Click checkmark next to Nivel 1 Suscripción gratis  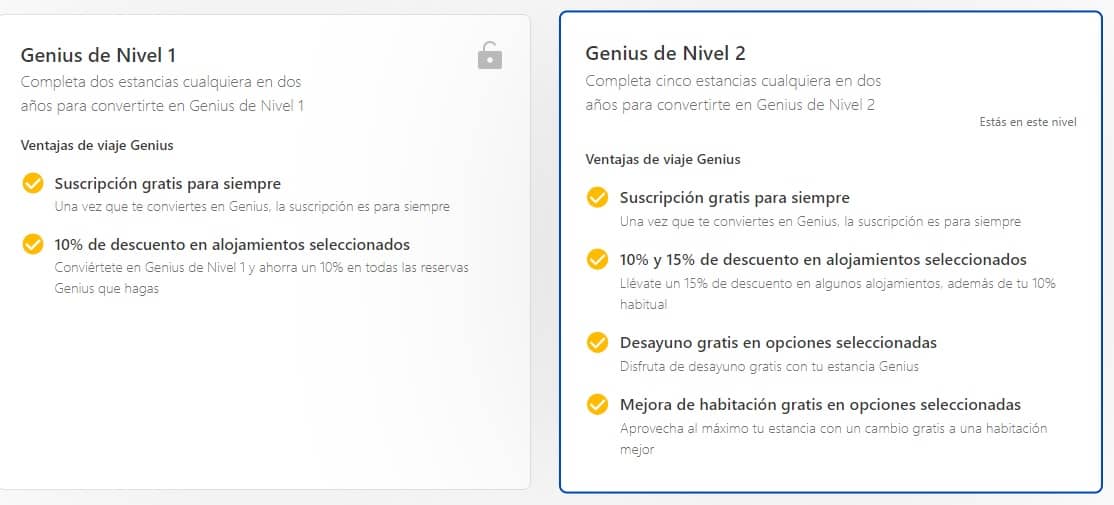(x=33, y=183)
